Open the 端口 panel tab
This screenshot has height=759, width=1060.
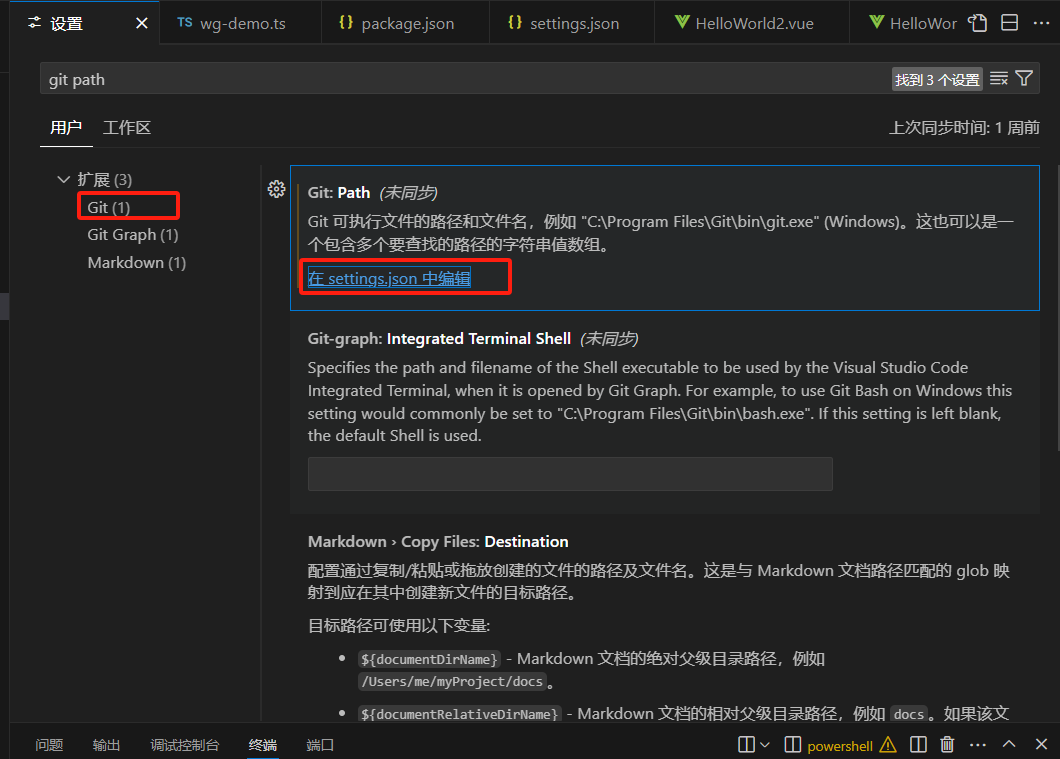[x=320, y=745]
